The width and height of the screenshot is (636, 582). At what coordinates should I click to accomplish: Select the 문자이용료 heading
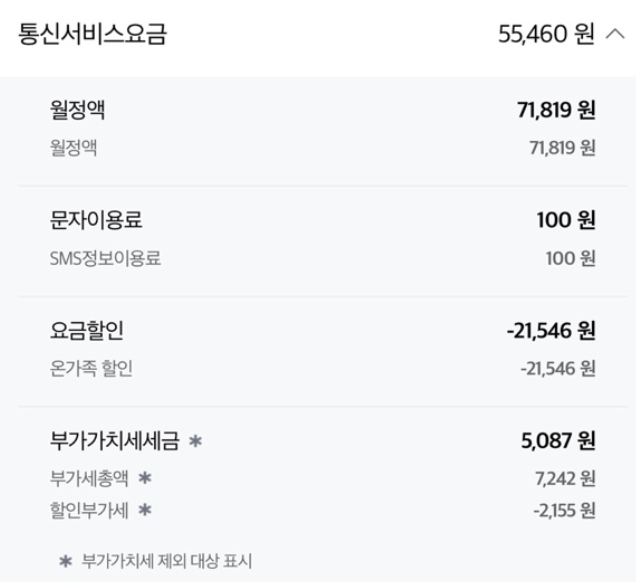96,220
